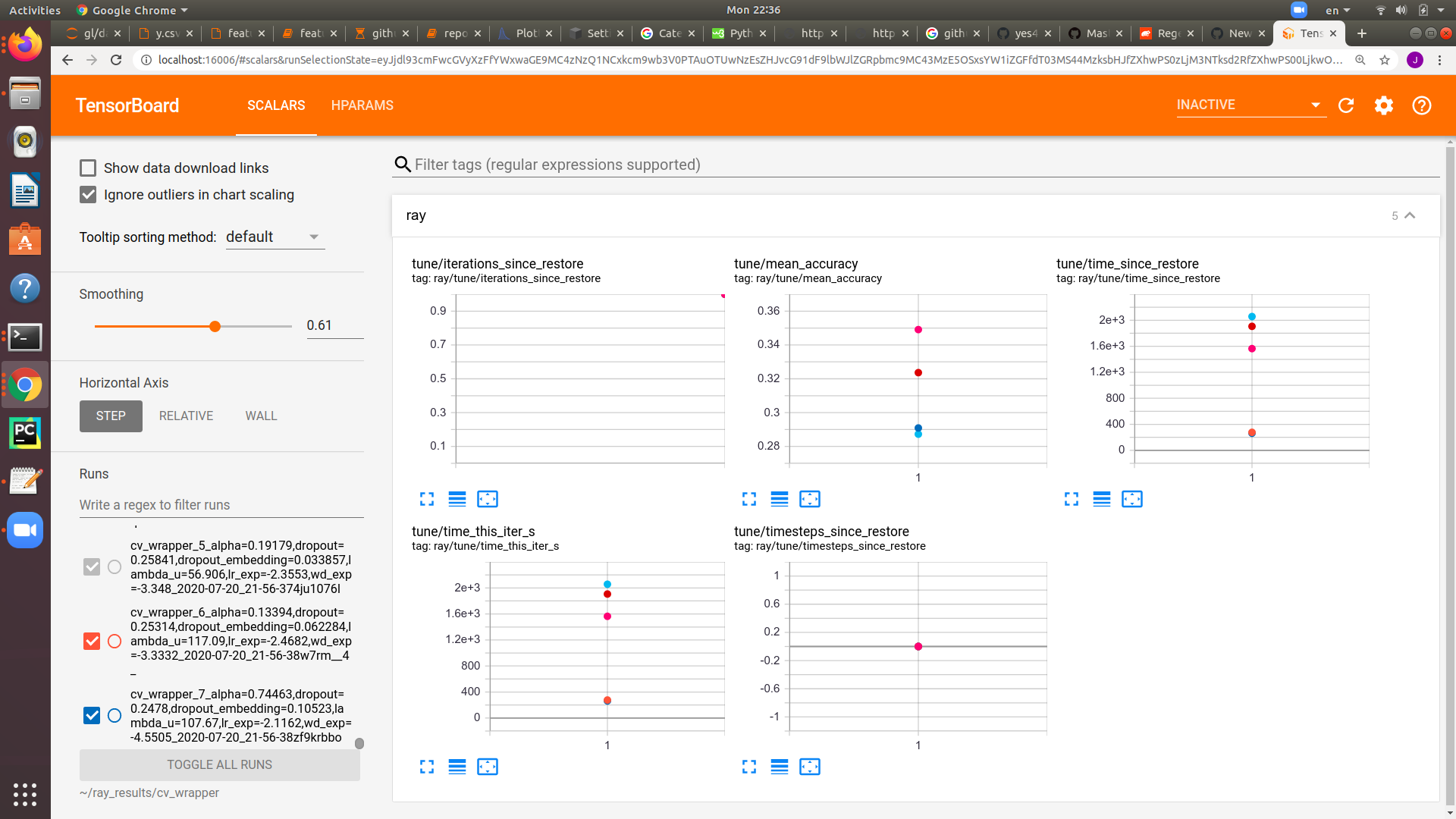Launch Terminal from the dock
1456x819 pixels.
[25, 337]
